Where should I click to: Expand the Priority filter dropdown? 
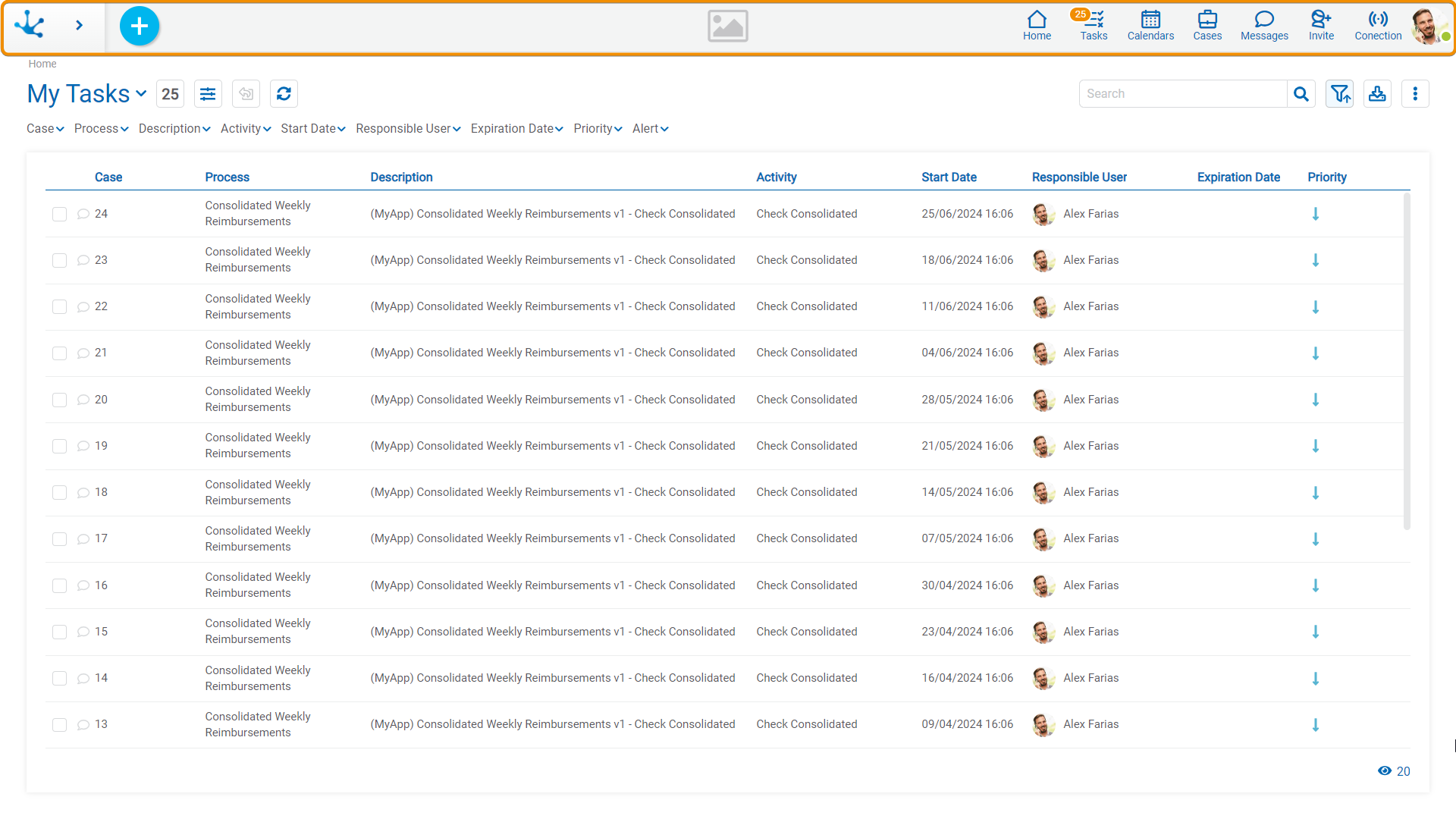coord(598,128)
